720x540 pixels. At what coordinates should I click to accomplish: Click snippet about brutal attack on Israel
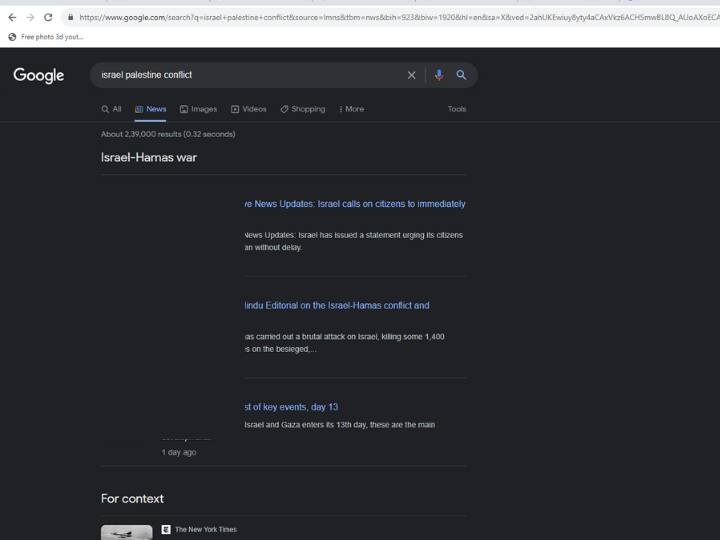[x=344, y=343]
